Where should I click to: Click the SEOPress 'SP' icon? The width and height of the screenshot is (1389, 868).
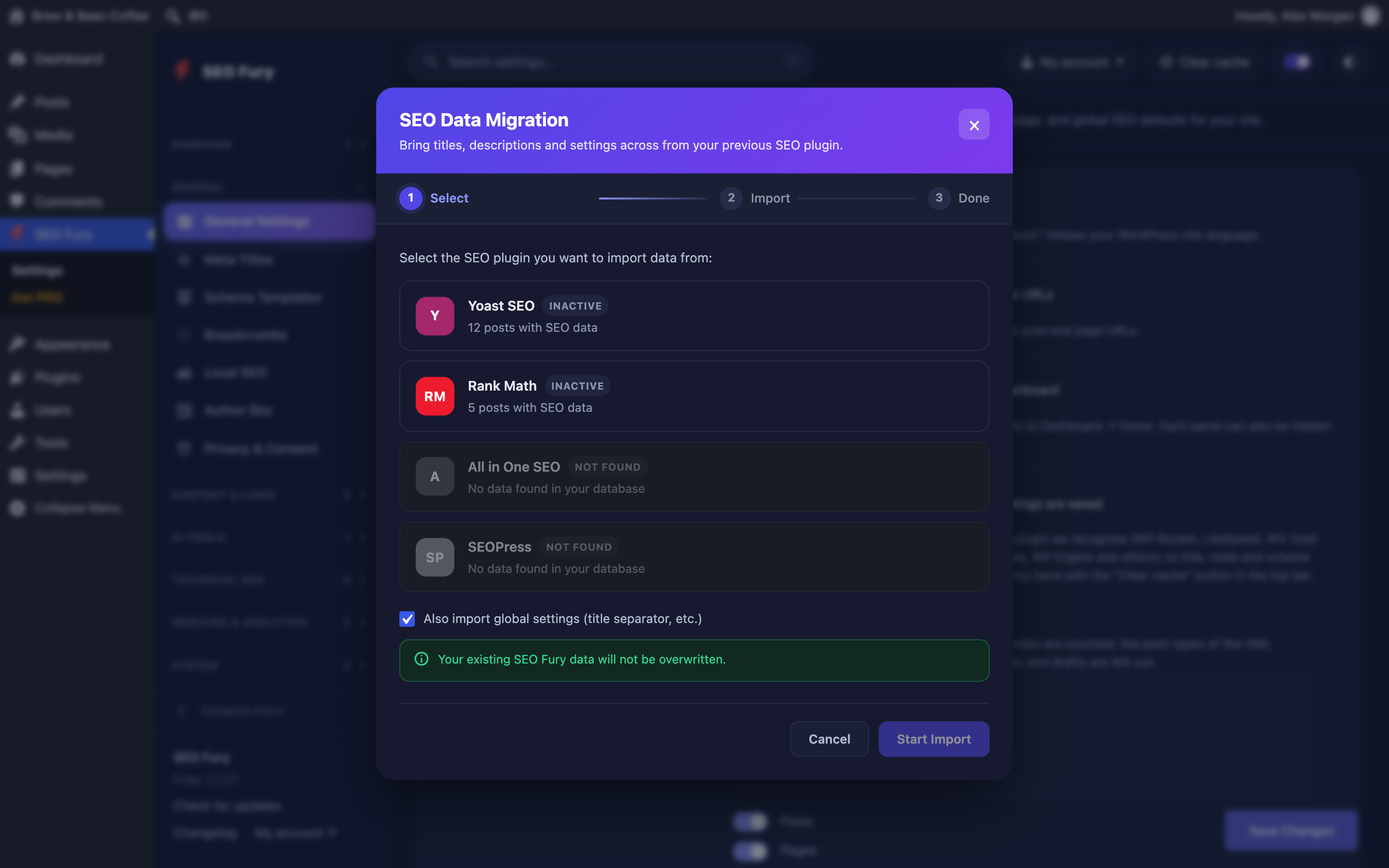point(435,557)
